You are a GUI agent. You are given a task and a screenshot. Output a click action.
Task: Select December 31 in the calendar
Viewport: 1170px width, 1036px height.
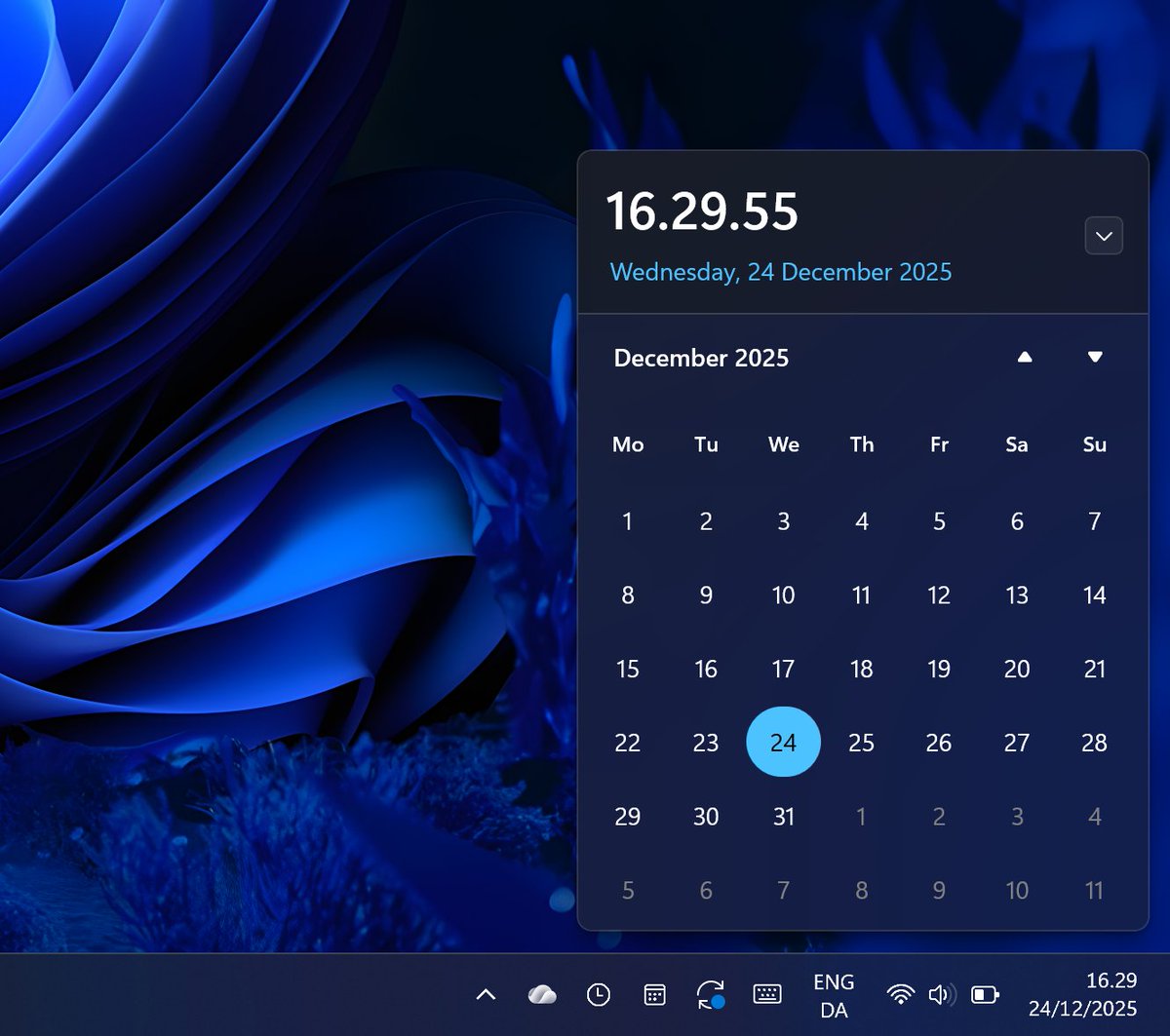click(783, 817)
